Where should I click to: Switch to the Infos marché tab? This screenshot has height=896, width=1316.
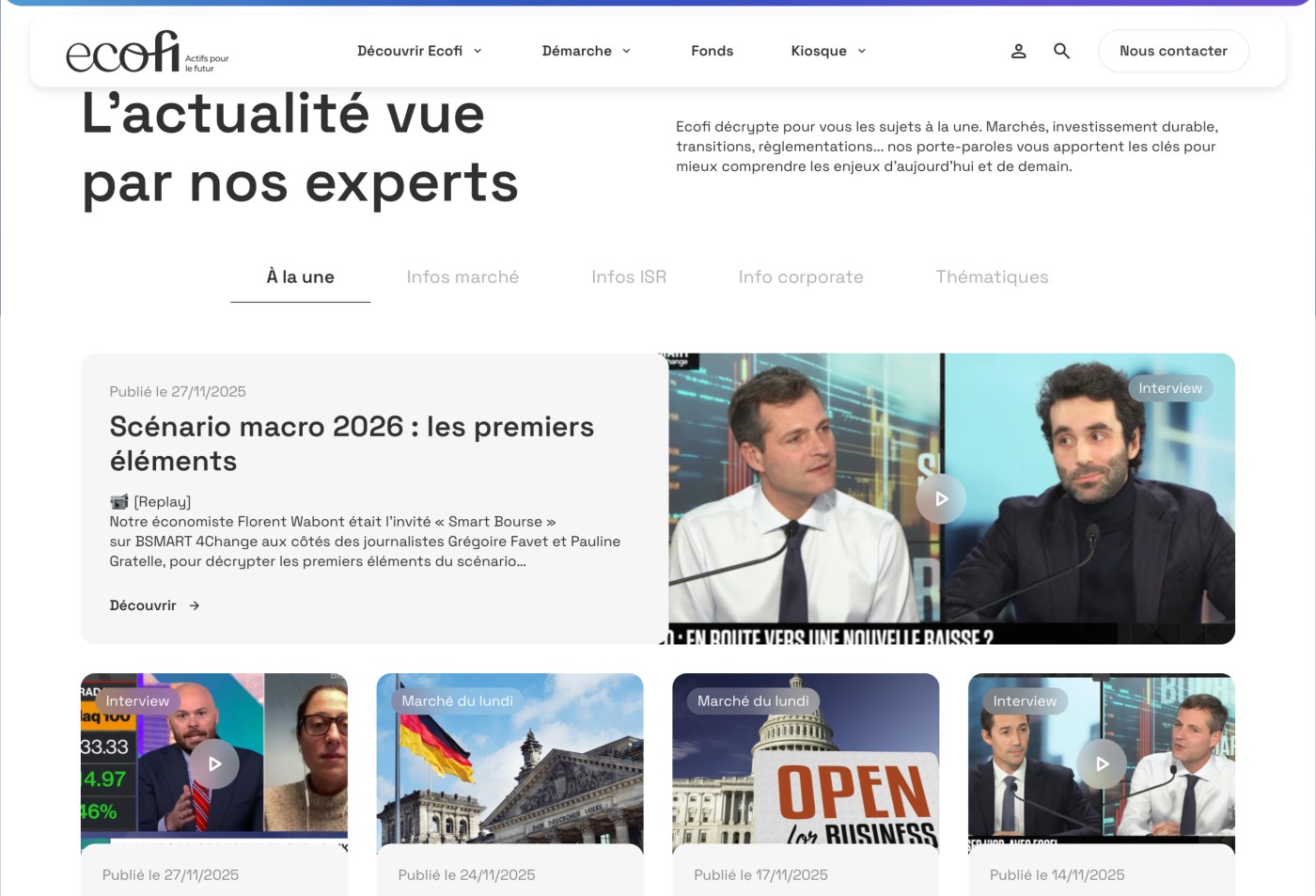tap(462, 276)
